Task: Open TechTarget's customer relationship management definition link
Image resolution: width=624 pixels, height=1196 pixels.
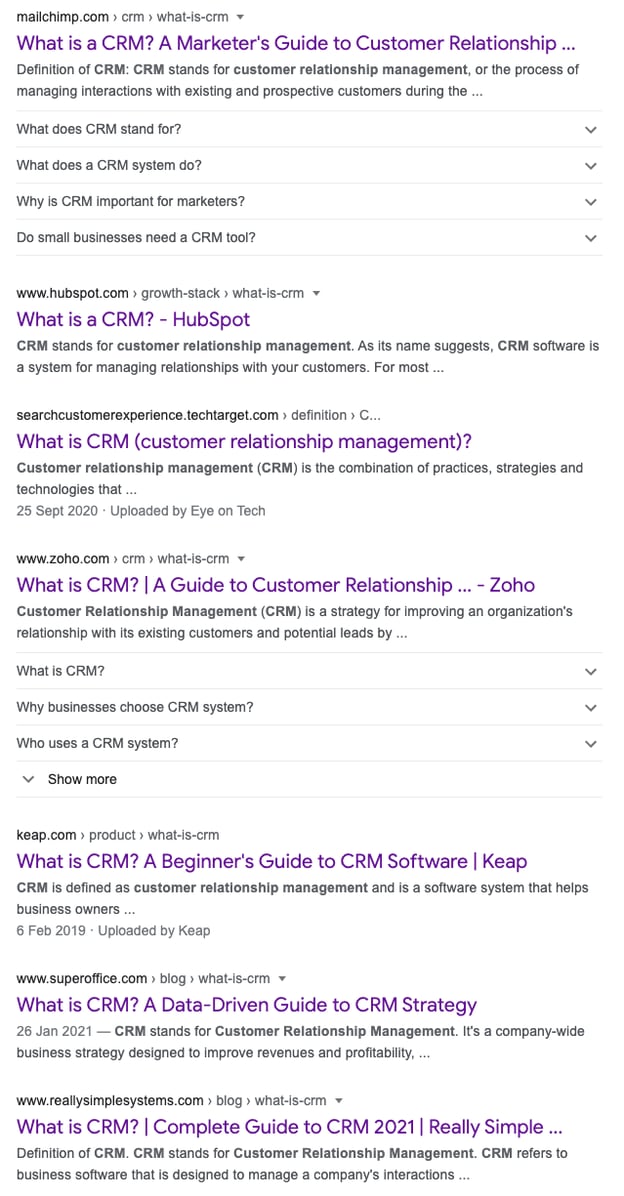Action: (244, 442)
